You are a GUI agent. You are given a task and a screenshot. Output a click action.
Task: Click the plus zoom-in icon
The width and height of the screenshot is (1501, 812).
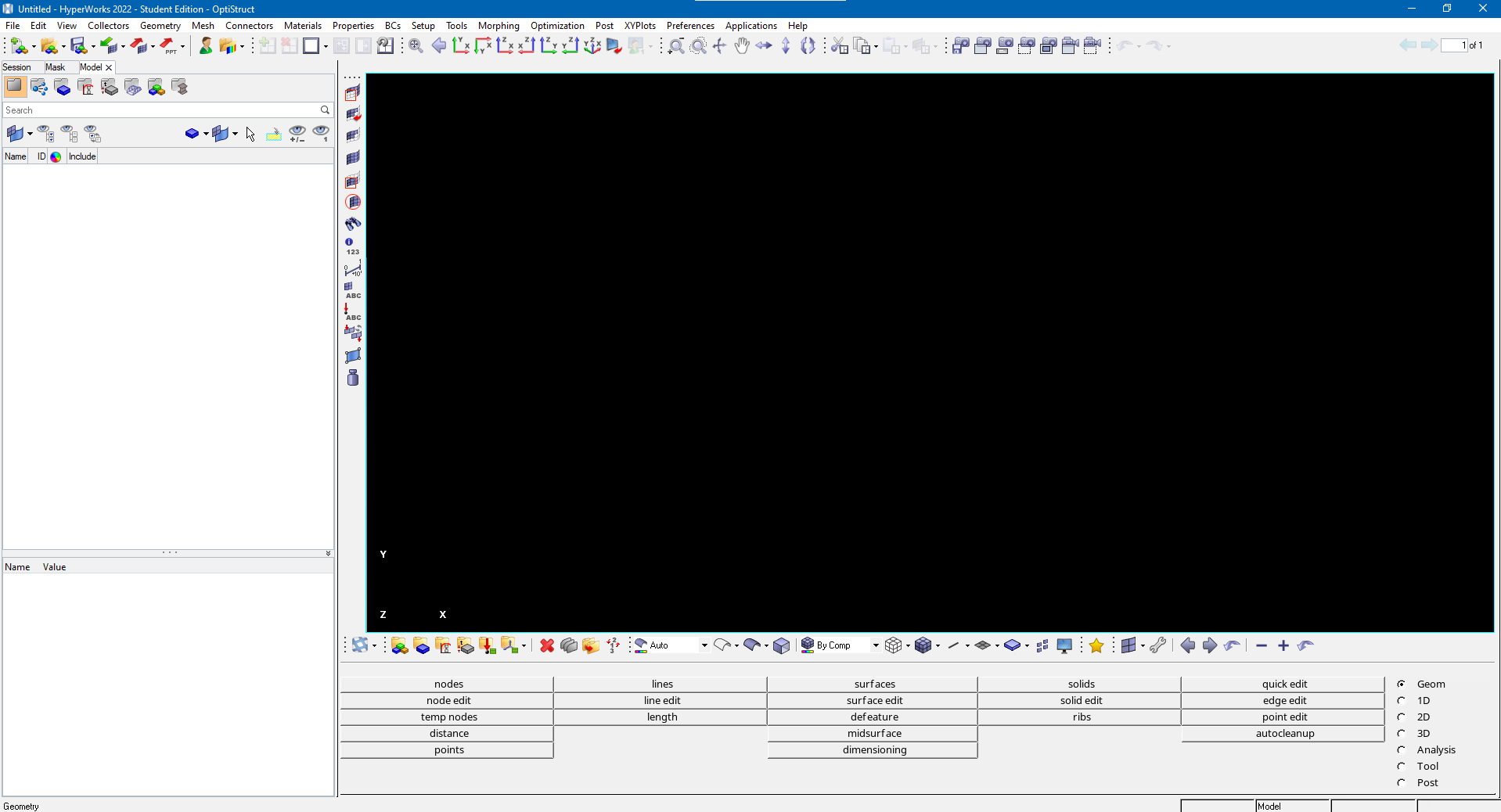click(x=1283, y=645)
